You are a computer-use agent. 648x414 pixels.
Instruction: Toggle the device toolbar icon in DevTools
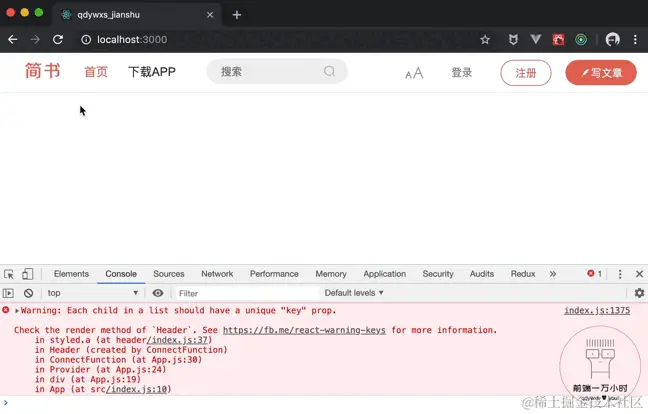[28, 274]
